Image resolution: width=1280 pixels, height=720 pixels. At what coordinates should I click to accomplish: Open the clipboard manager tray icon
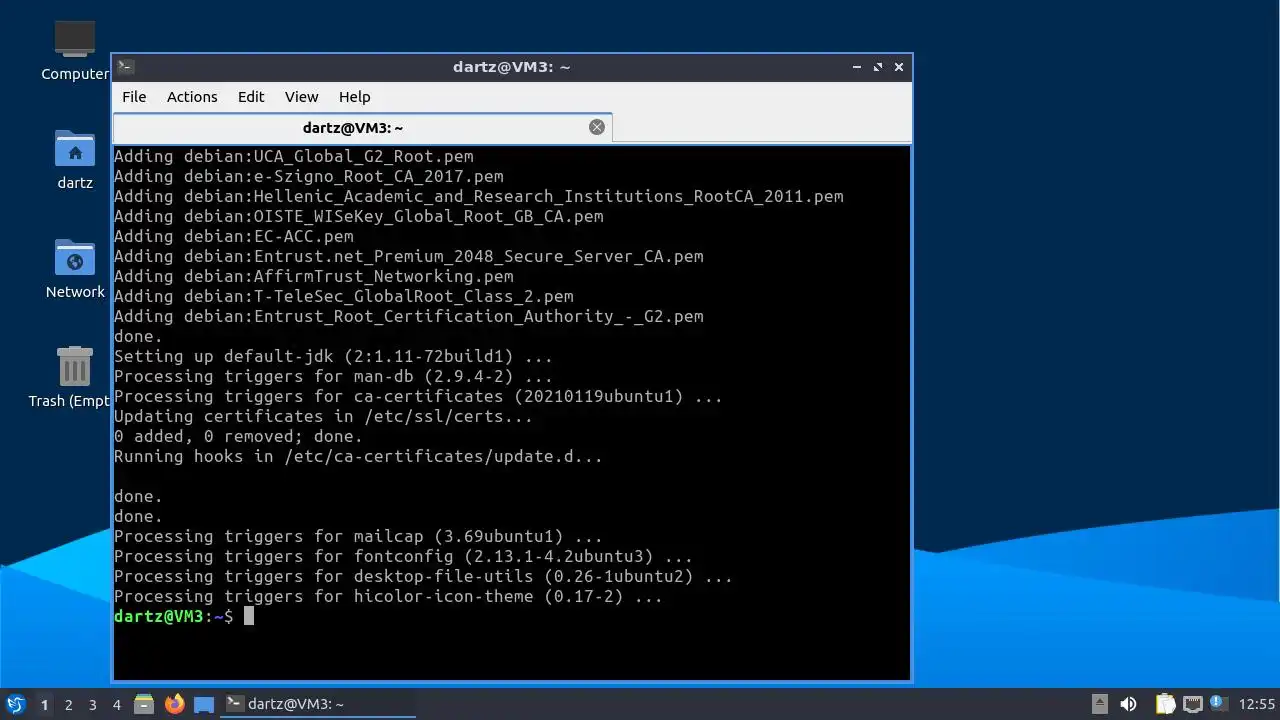pos(1165,704)
